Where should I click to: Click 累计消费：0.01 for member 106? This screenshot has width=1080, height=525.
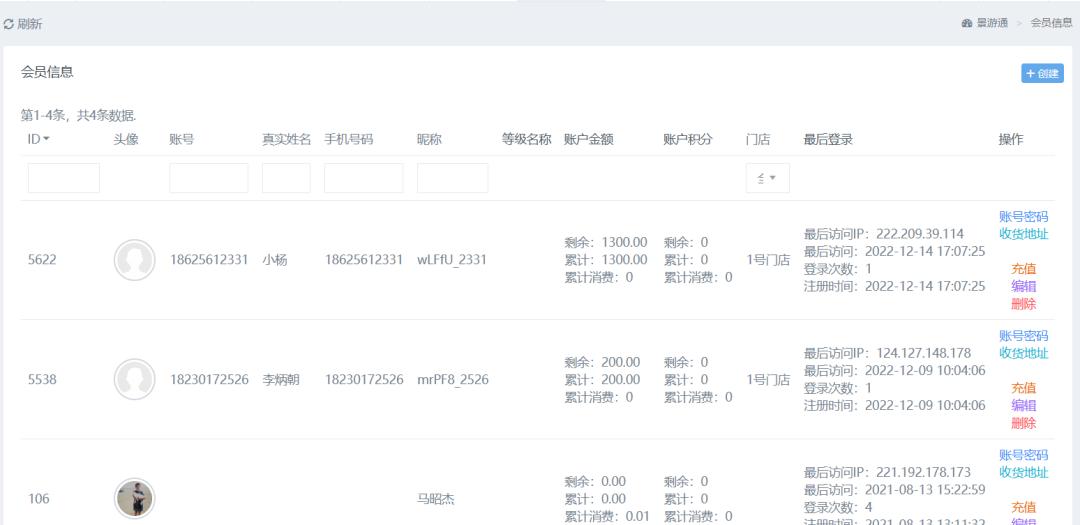pyautogui.click(x=607, y=516)
